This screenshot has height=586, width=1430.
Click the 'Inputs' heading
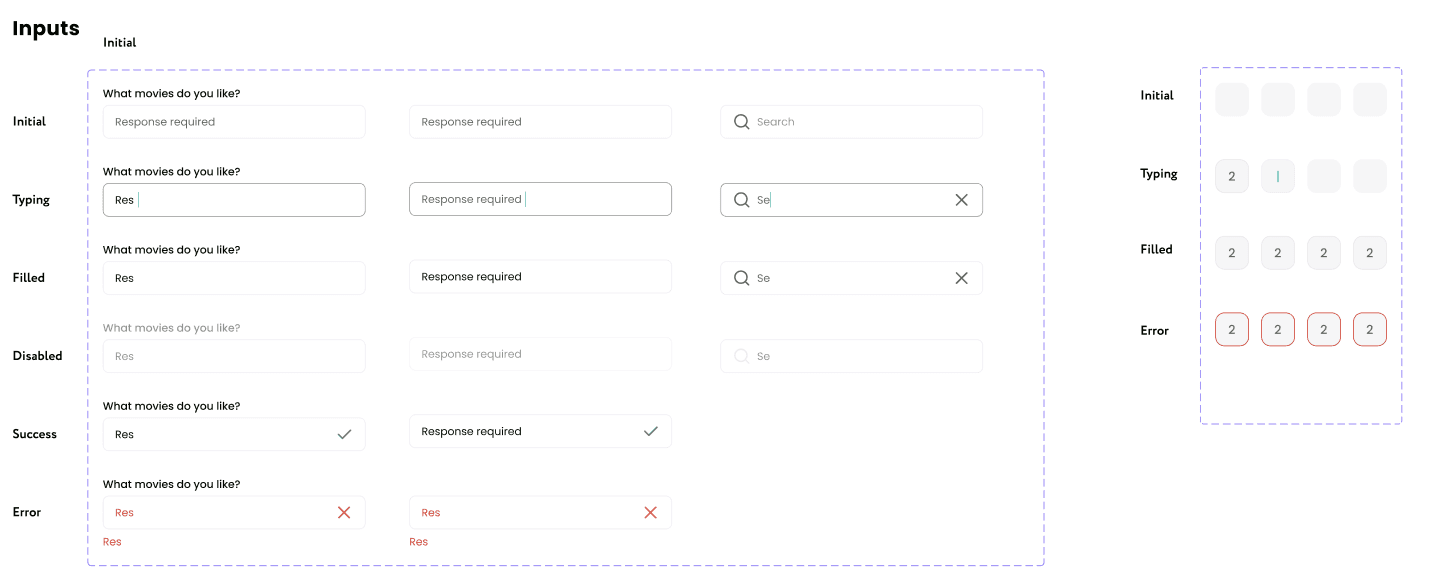click(46, 28)
